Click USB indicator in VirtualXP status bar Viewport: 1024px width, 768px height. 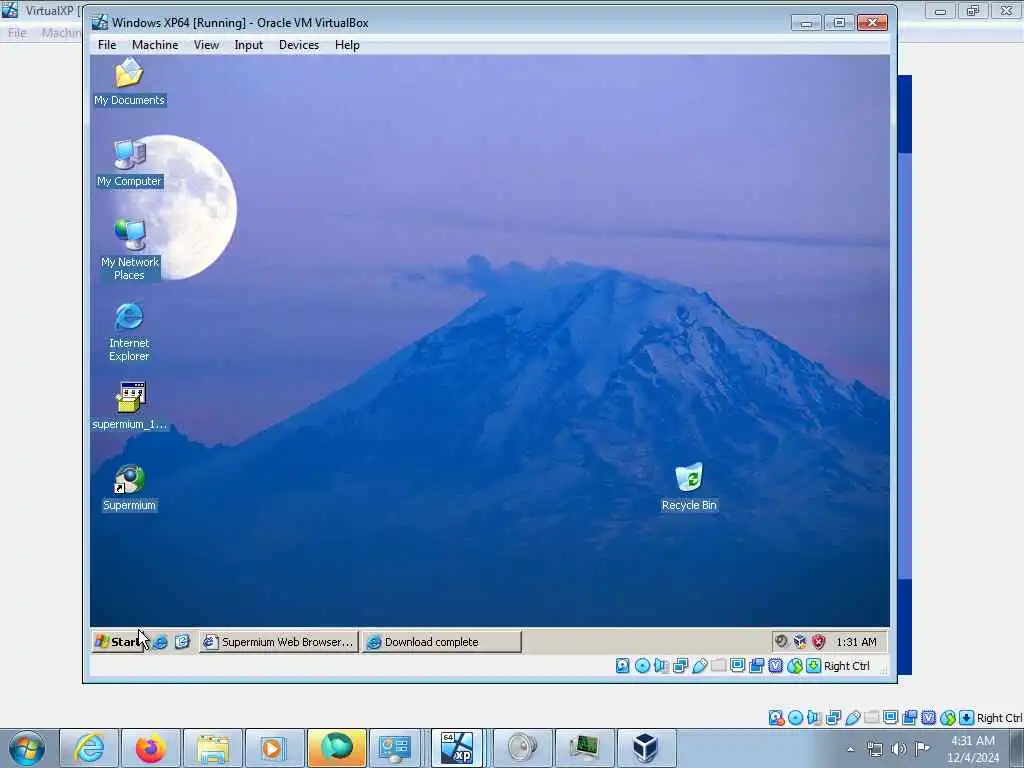coord(853,718)
